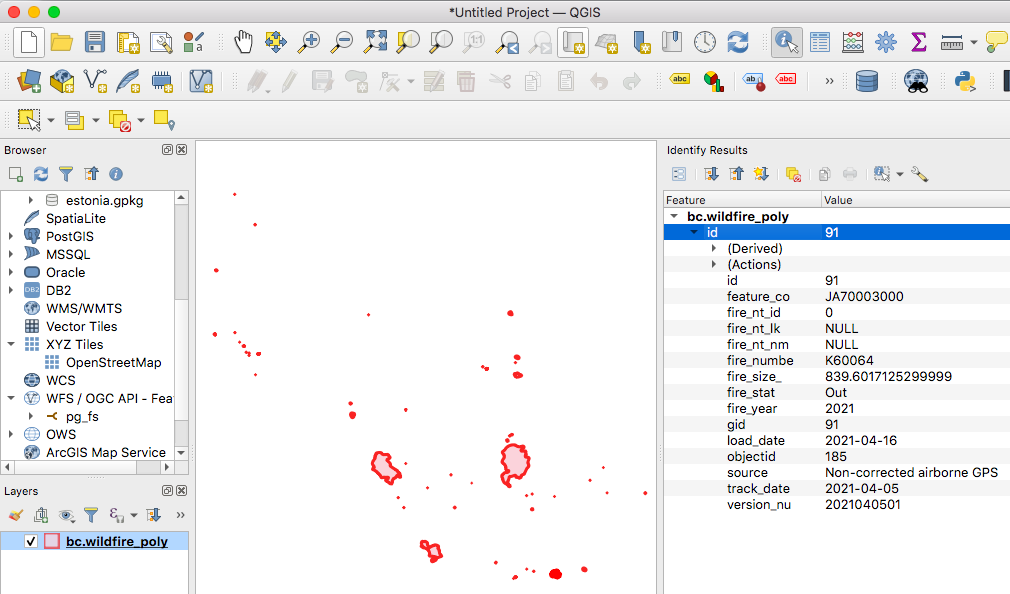Expand the (Derived) attributes row

[714, 248]
